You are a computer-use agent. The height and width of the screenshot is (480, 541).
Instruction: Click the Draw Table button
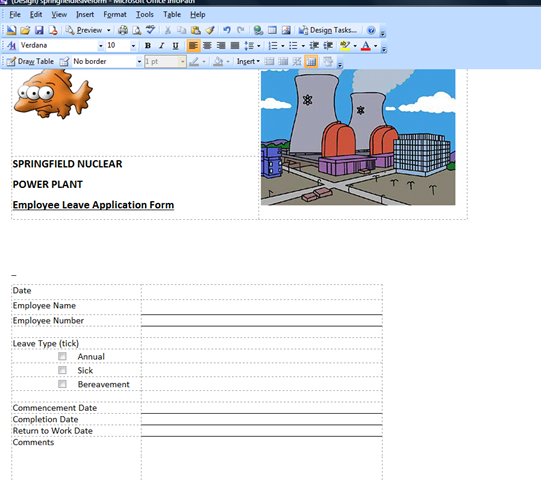click(30, 61)
